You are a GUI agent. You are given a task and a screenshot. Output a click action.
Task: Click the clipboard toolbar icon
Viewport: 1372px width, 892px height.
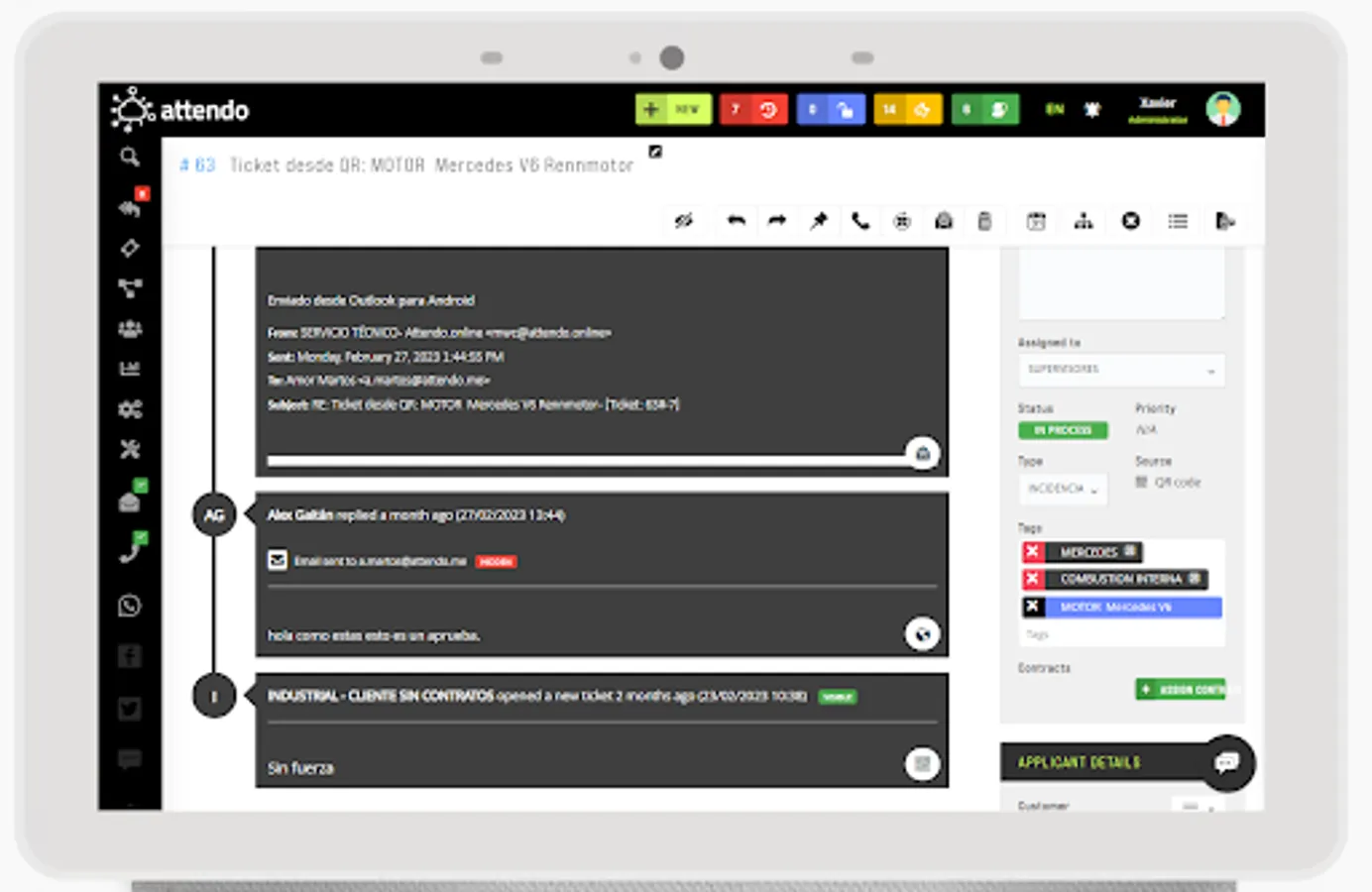click(984, 221)
